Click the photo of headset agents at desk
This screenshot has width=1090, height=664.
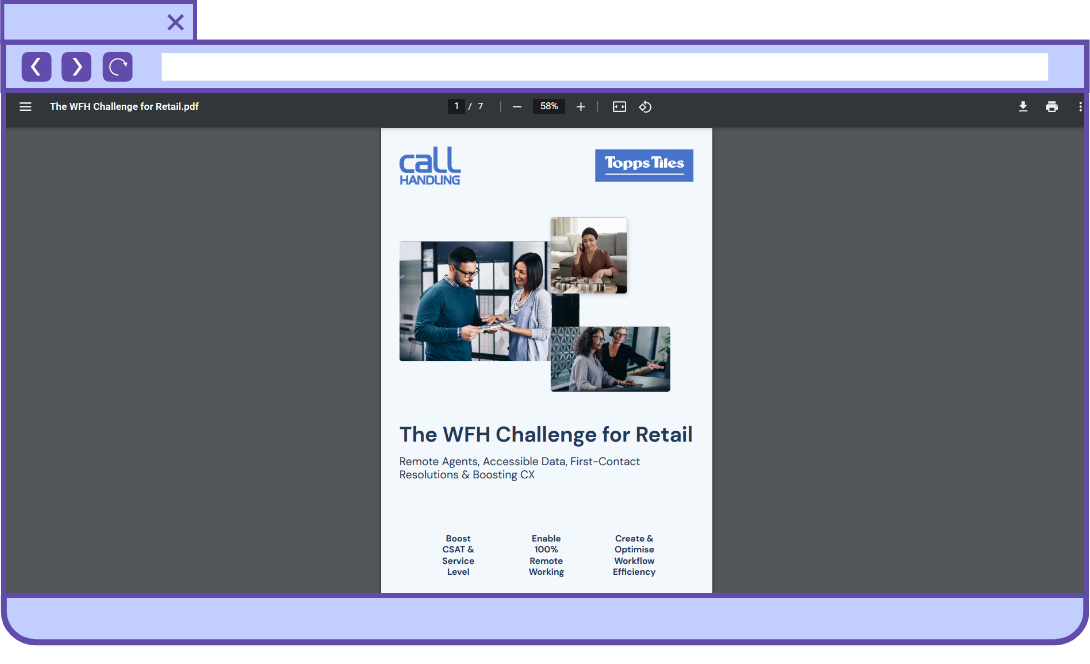[610, 359]
